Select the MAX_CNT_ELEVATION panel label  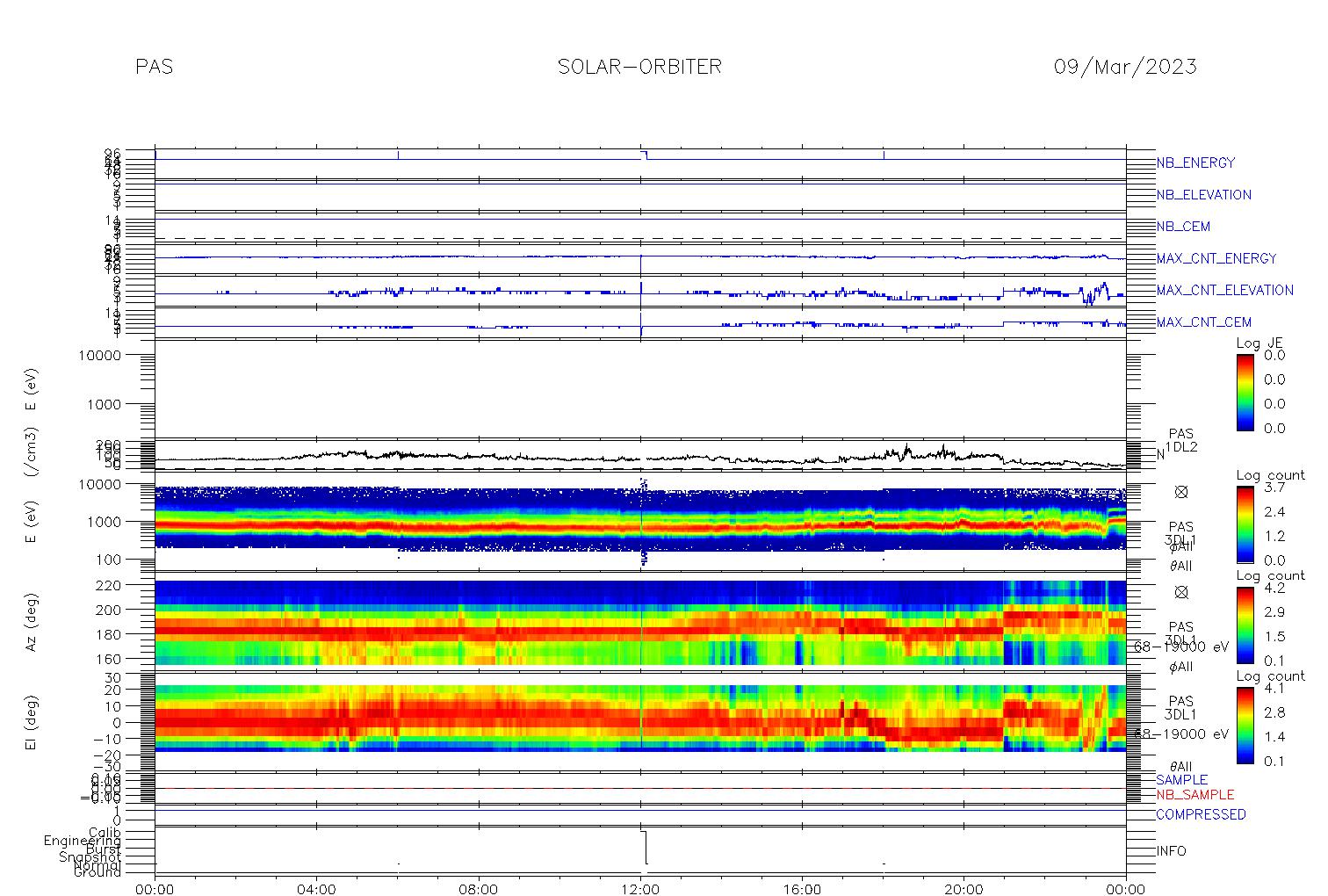tap(1224, 290)
